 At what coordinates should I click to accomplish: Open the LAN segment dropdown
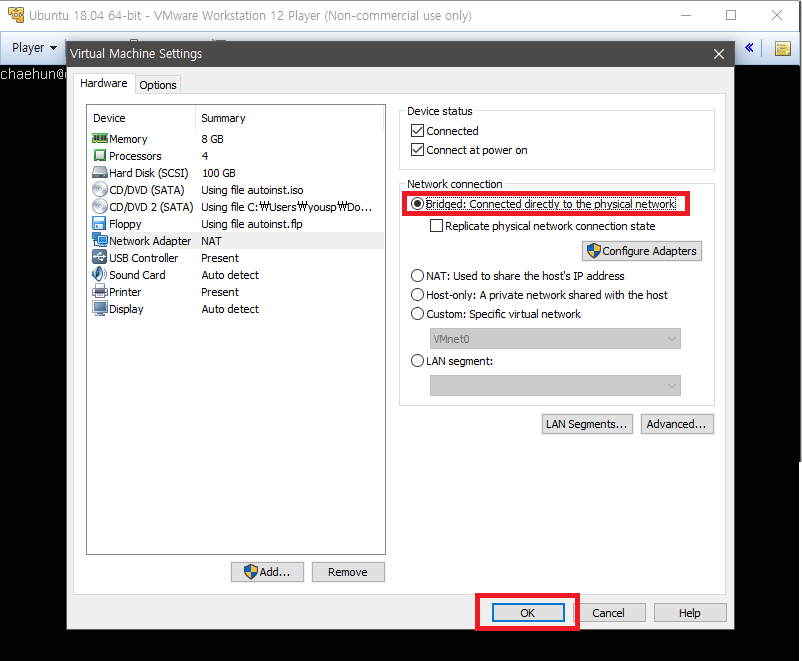pos(555,386)
